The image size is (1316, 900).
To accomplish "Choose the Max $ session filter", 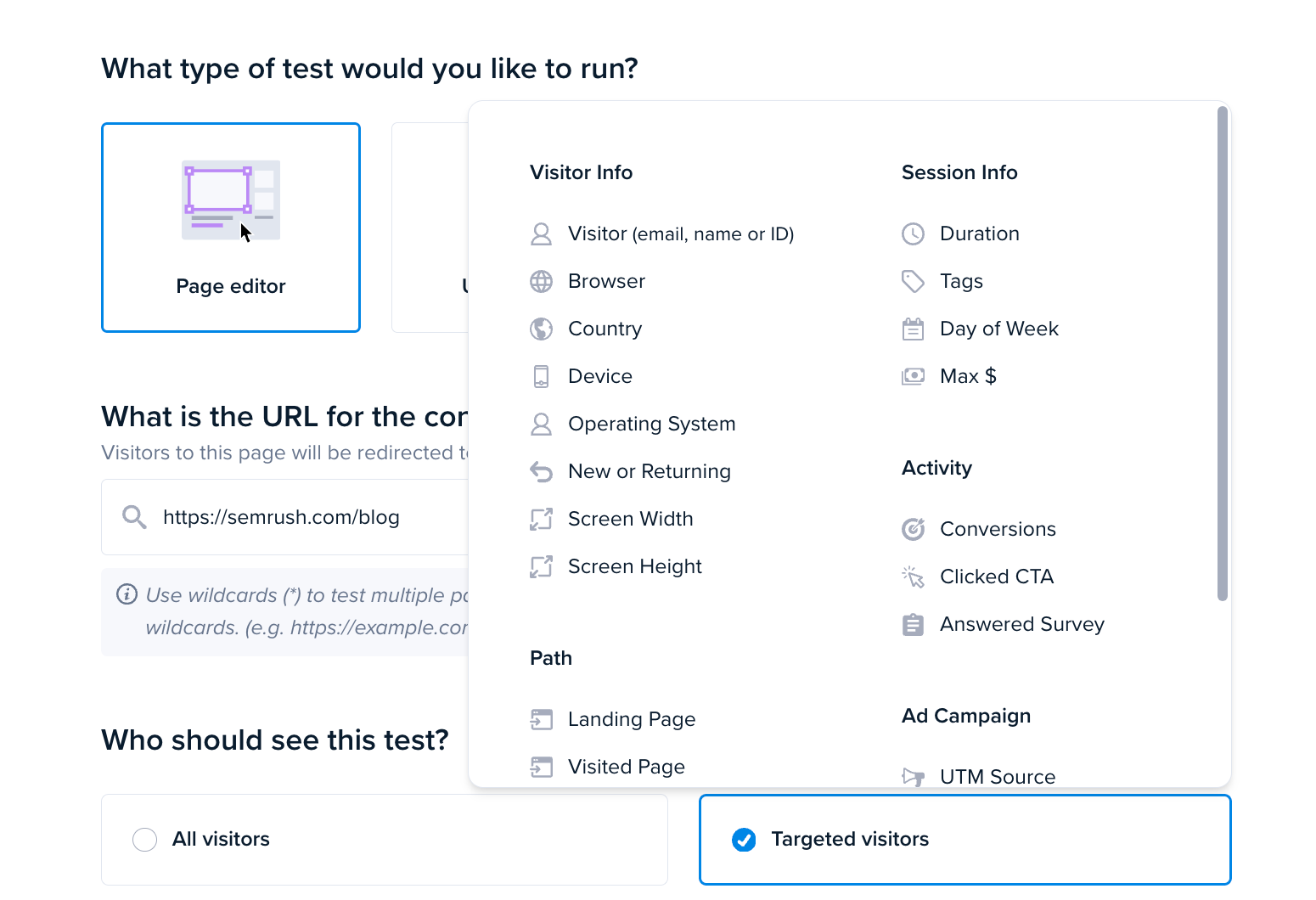I will (968, 376).
